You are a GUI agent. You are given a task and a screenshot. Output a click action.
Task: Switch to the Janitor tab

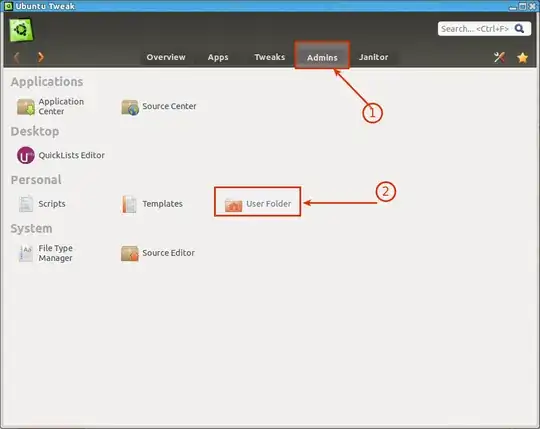click(x=374, y=57)
